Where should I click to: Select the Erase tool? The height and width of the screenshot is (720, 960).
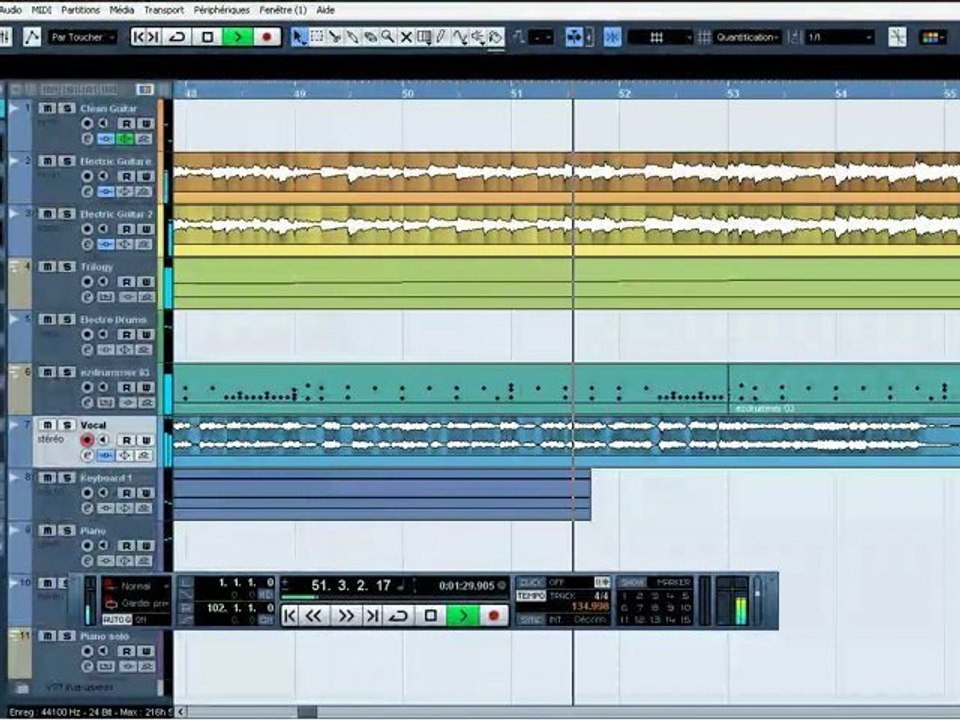click(370, 37)
